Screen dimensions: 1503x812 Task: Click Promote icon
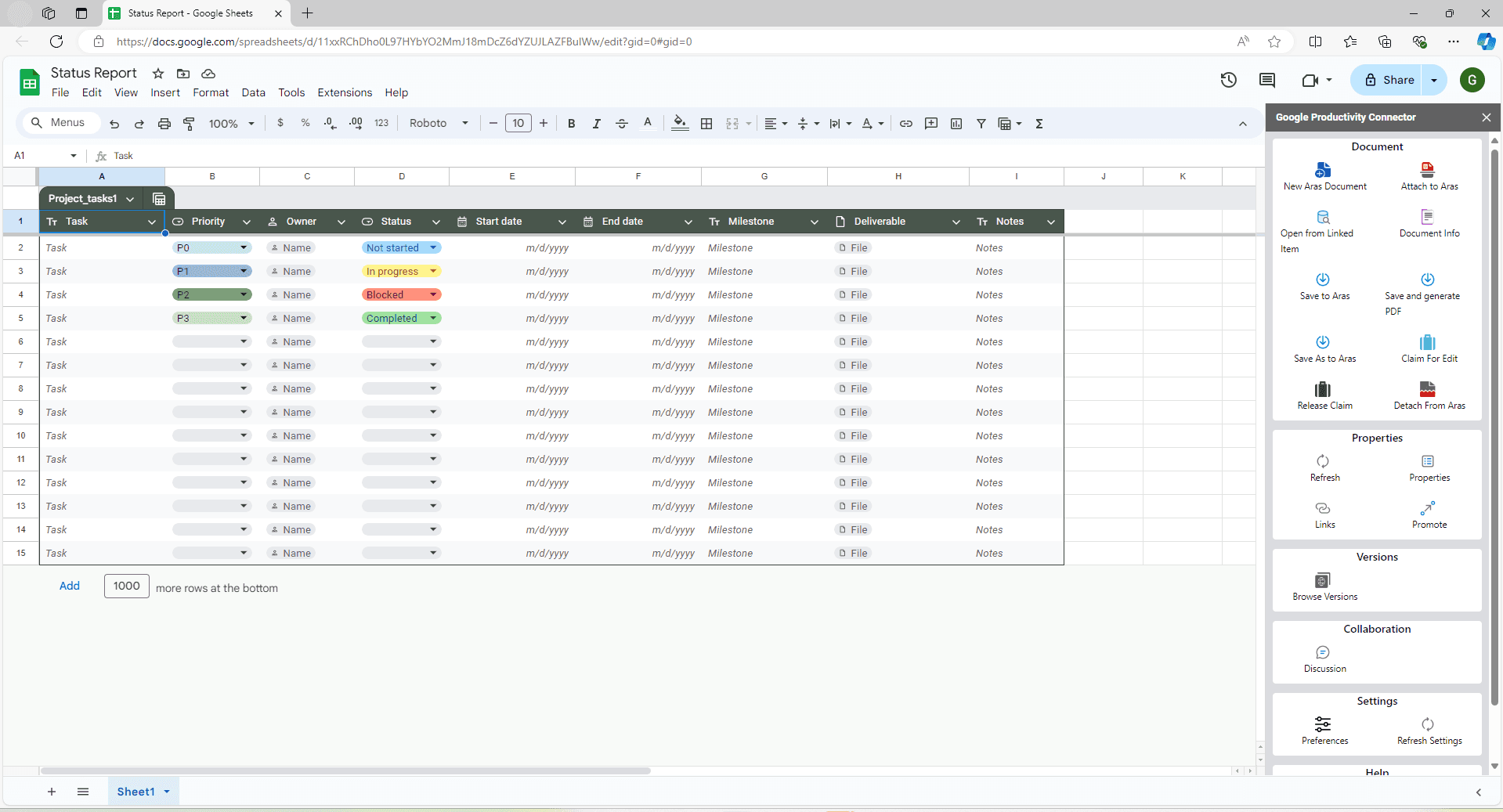click(1428, 508)
